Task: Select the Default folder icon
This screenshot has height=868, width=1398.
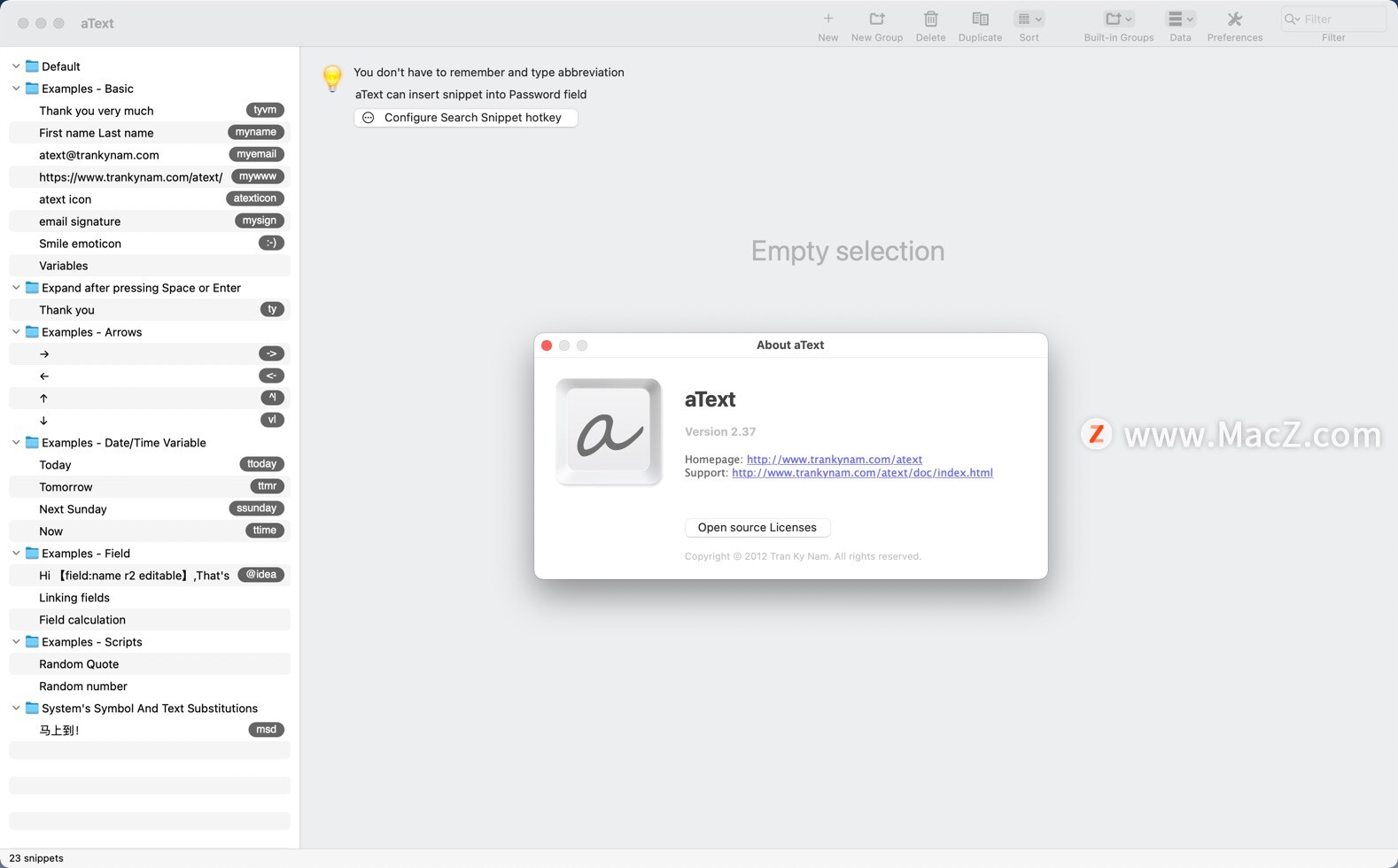Action: 32,66
